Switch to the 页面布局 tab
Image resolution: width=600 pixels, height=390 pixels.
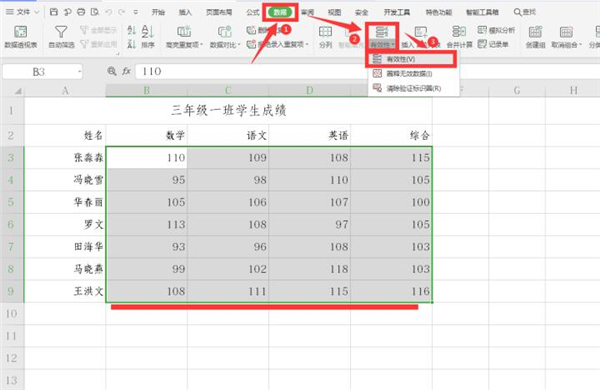pos(219,12)
